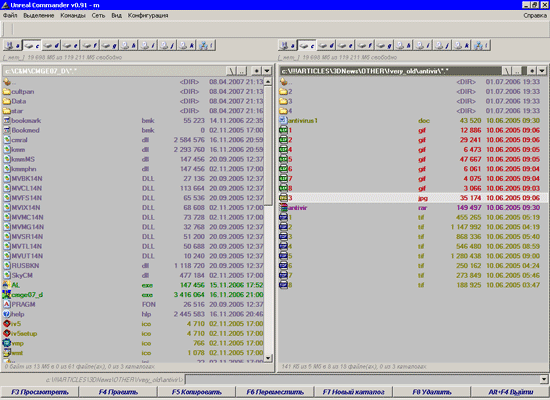Open favorites asterisk button in left panel
The width and height of the screenshot is (550, 400).
[x=257, y=71]
